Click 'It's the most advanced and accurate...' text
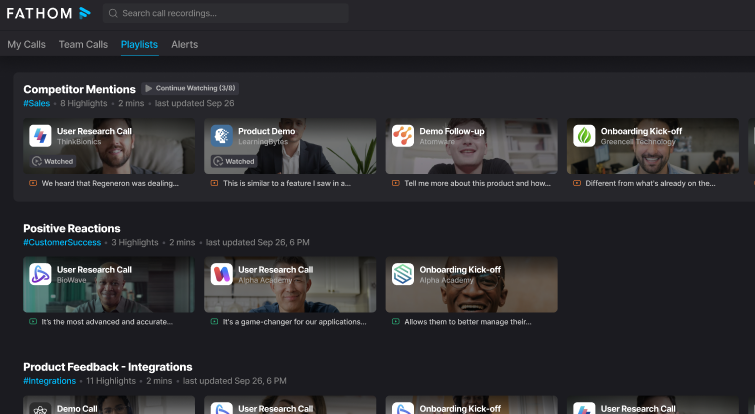This screenshot has height=414, width=755. [107, 322]
